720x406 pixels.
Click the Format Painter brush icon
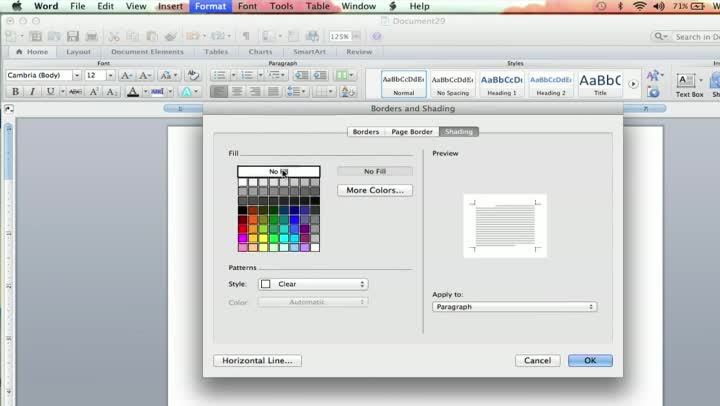tap(171, 36)
